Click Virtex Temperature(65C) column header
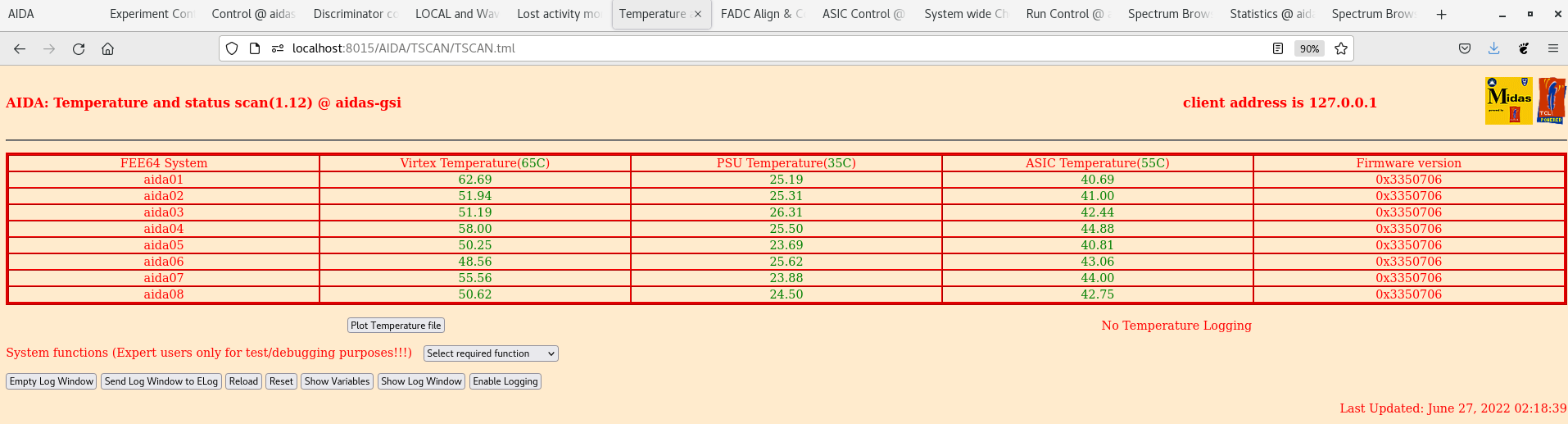The image size is (1568, 424). pos(475,163)
